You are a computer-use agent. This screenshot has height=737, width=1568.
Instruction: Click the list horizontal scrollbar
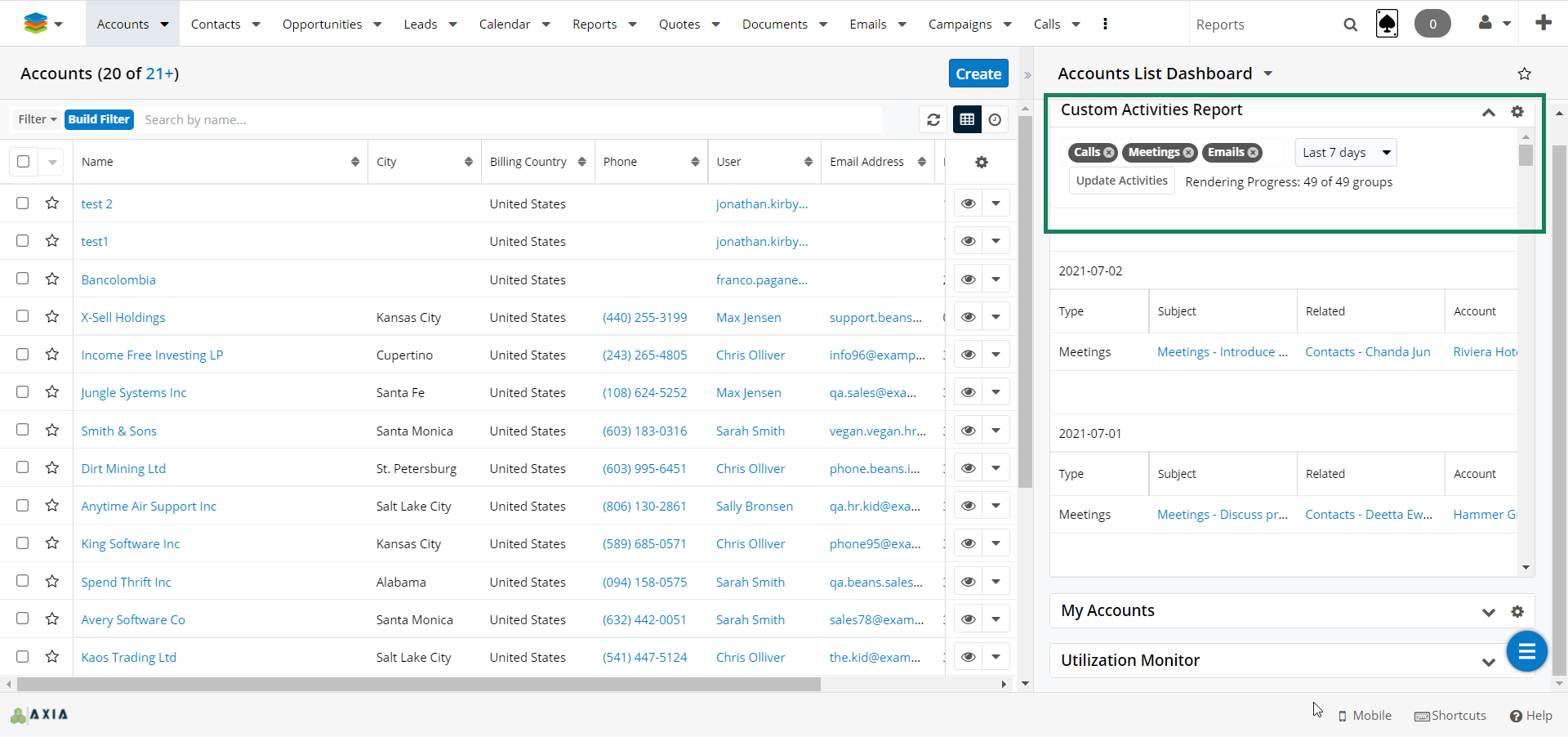coord(419,684)
